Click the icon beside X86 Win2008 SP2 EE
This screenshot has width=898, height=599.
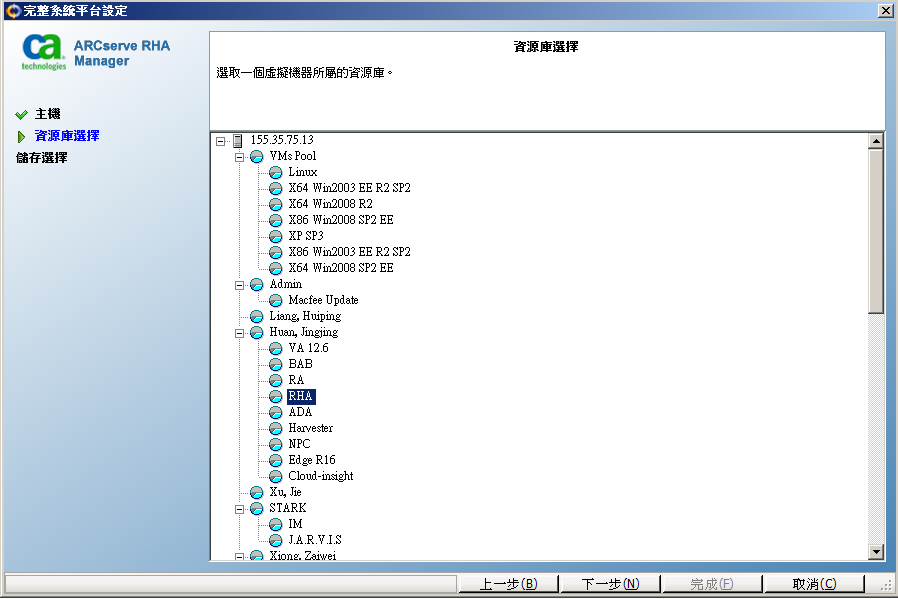(275, 220)
